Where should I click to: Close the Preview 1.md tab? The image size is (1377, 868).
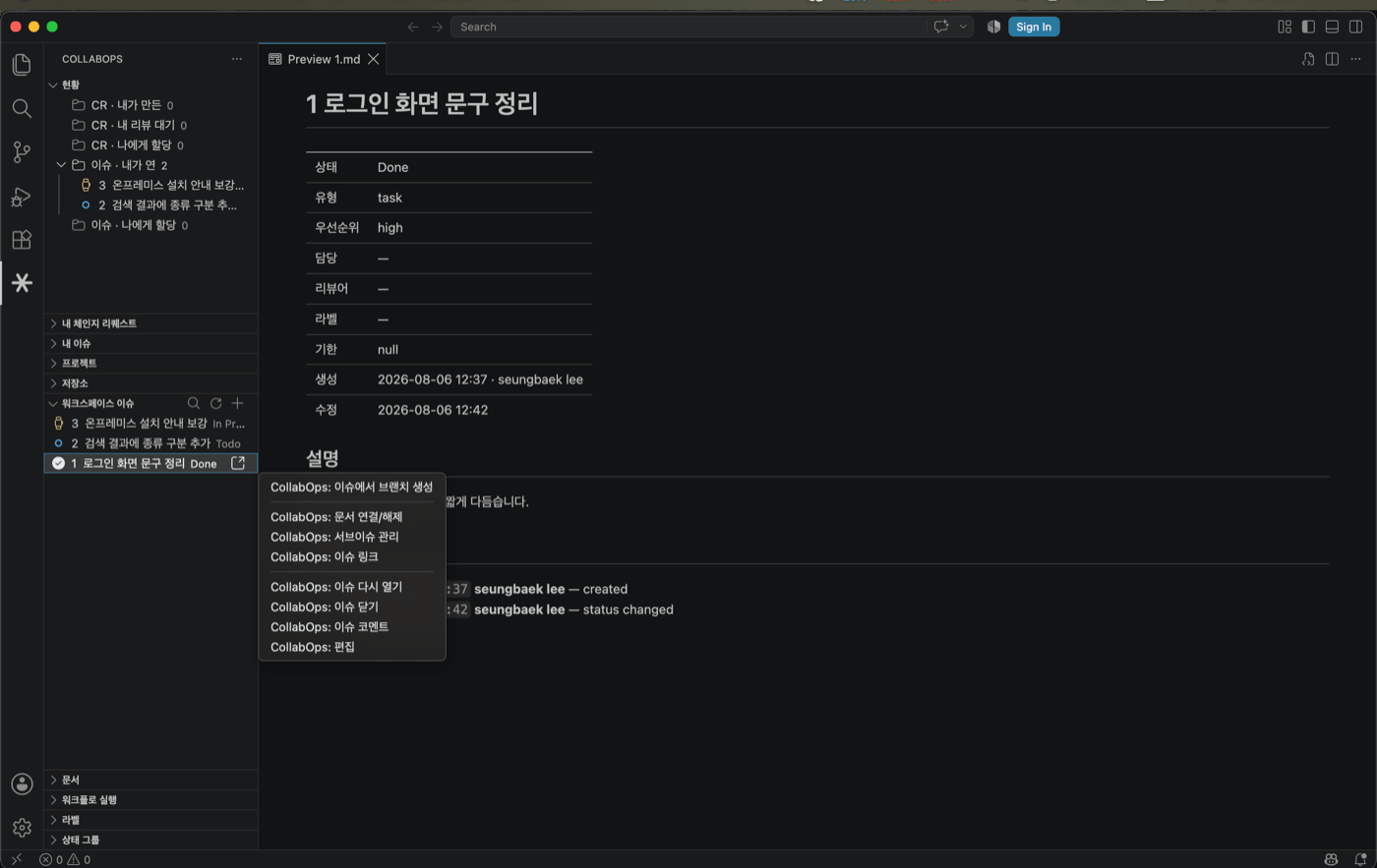tap(374, 59)
